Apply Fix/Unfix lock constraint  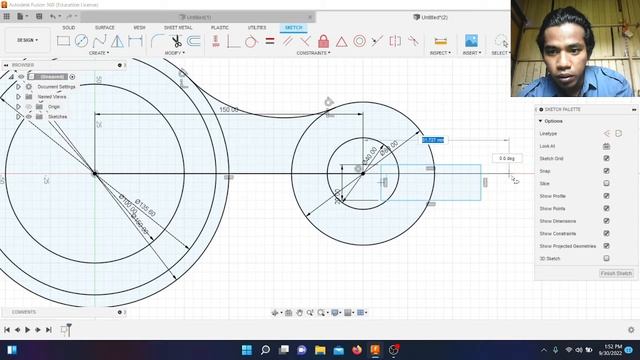pos(323,41)
